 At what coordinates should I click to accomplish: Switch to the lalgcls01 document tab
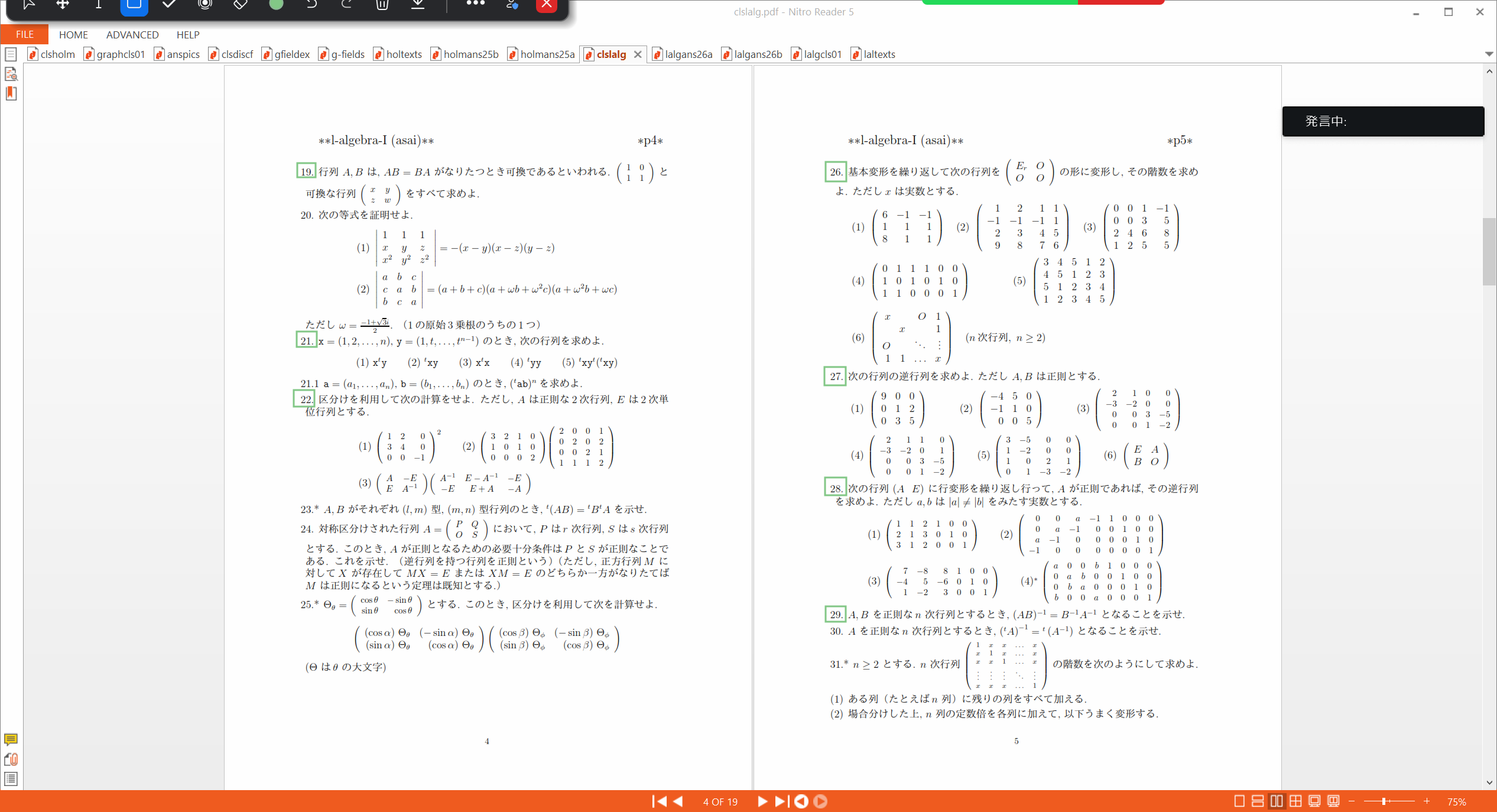(817, 54)
